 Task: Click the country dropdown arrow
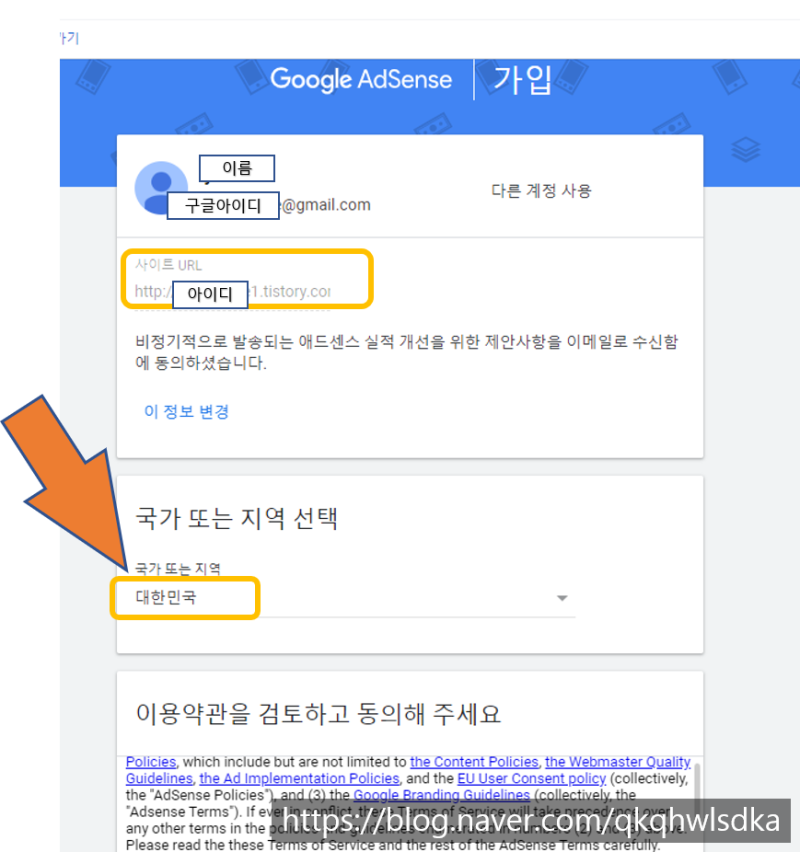click(x=562, y=598)
